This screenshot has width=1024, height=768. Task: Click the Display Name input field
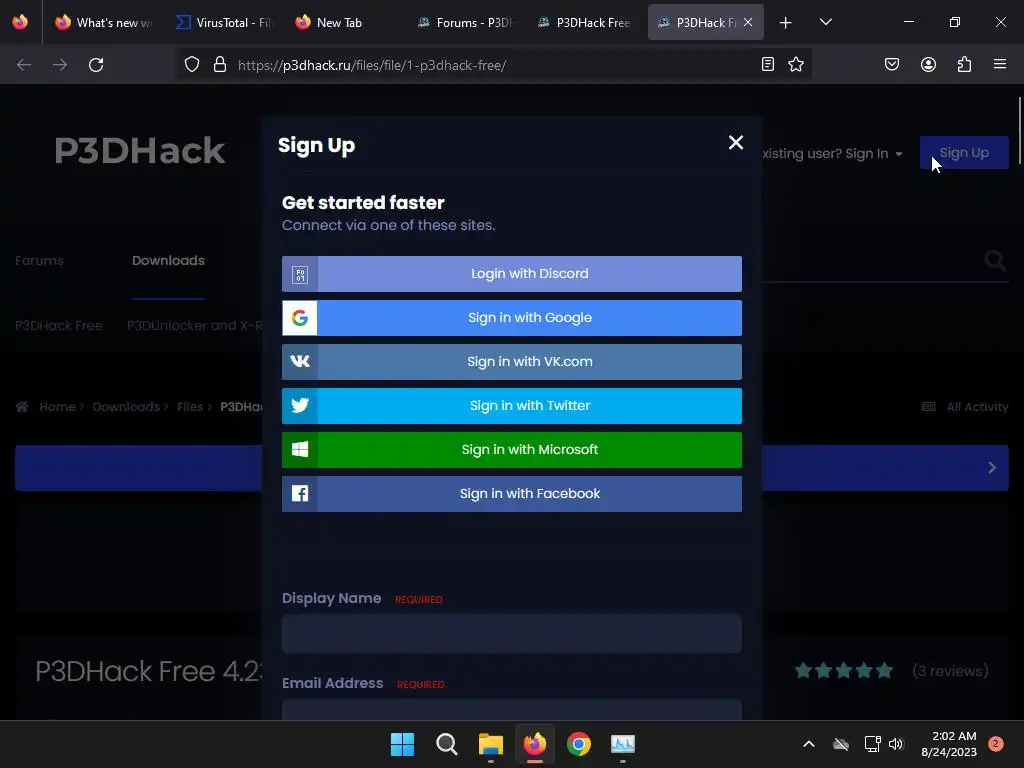(x=511, y=633)
